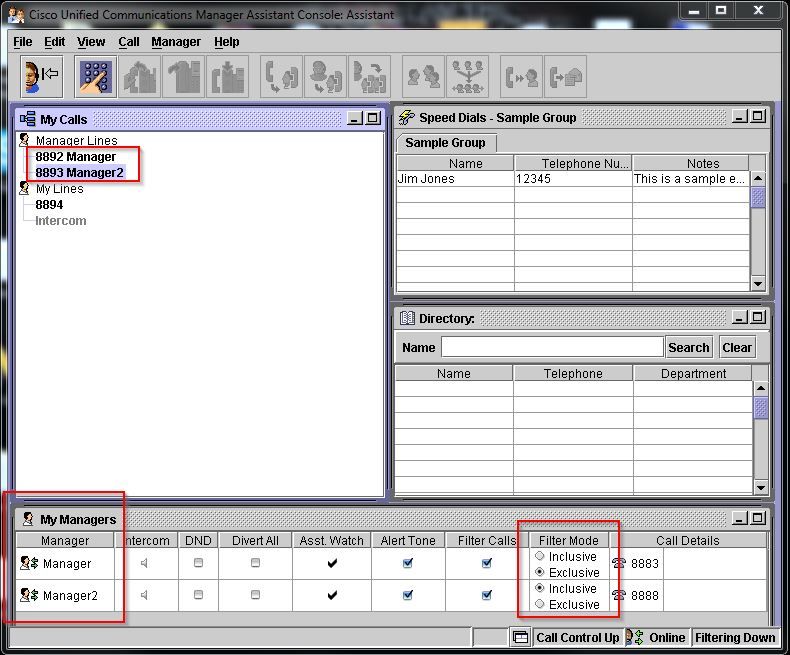Click the Department column header in Directory
790x655 pixels.
click(693, 373)
